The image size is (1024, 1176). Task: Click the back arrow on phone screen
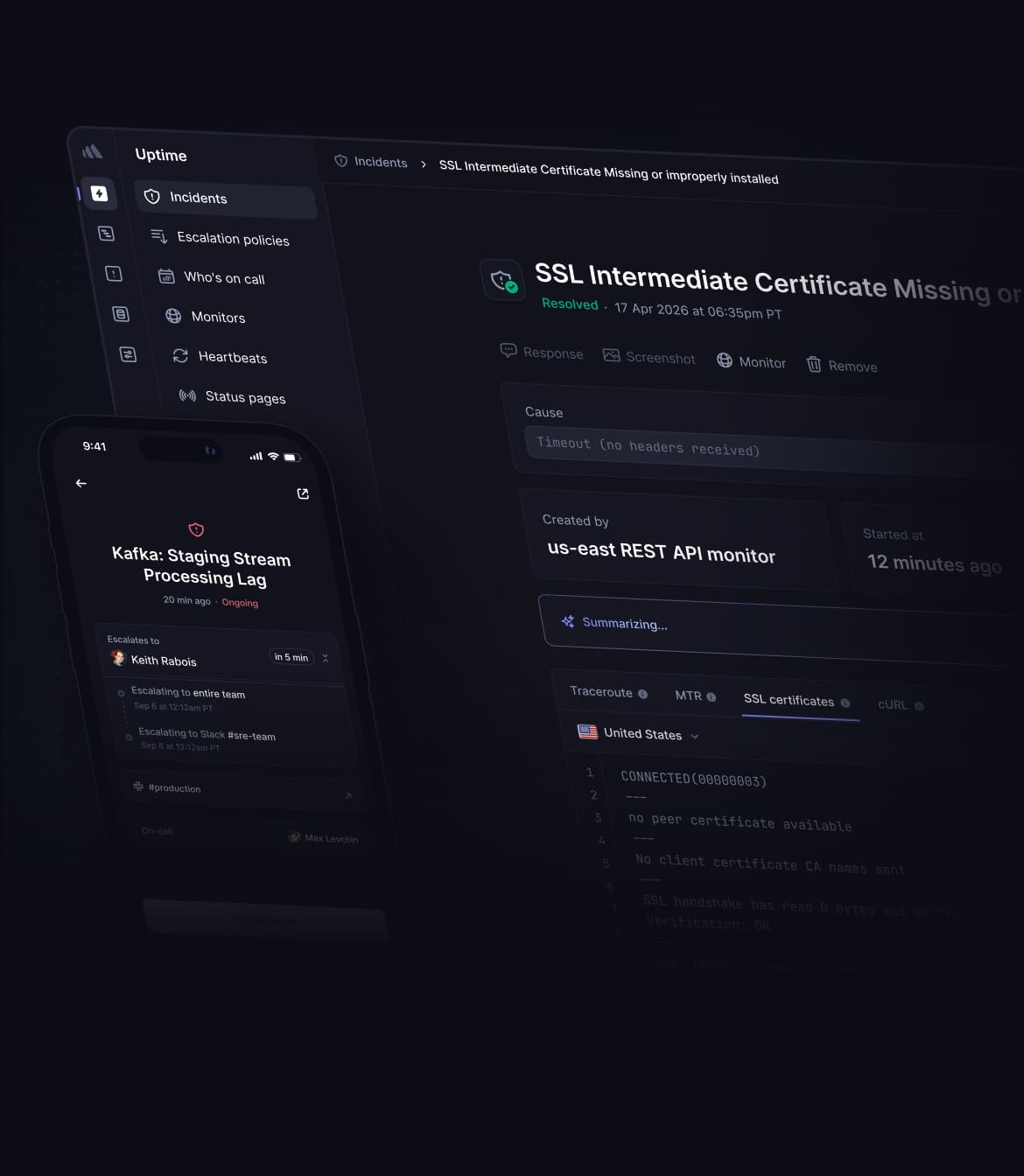click(81, 483)
